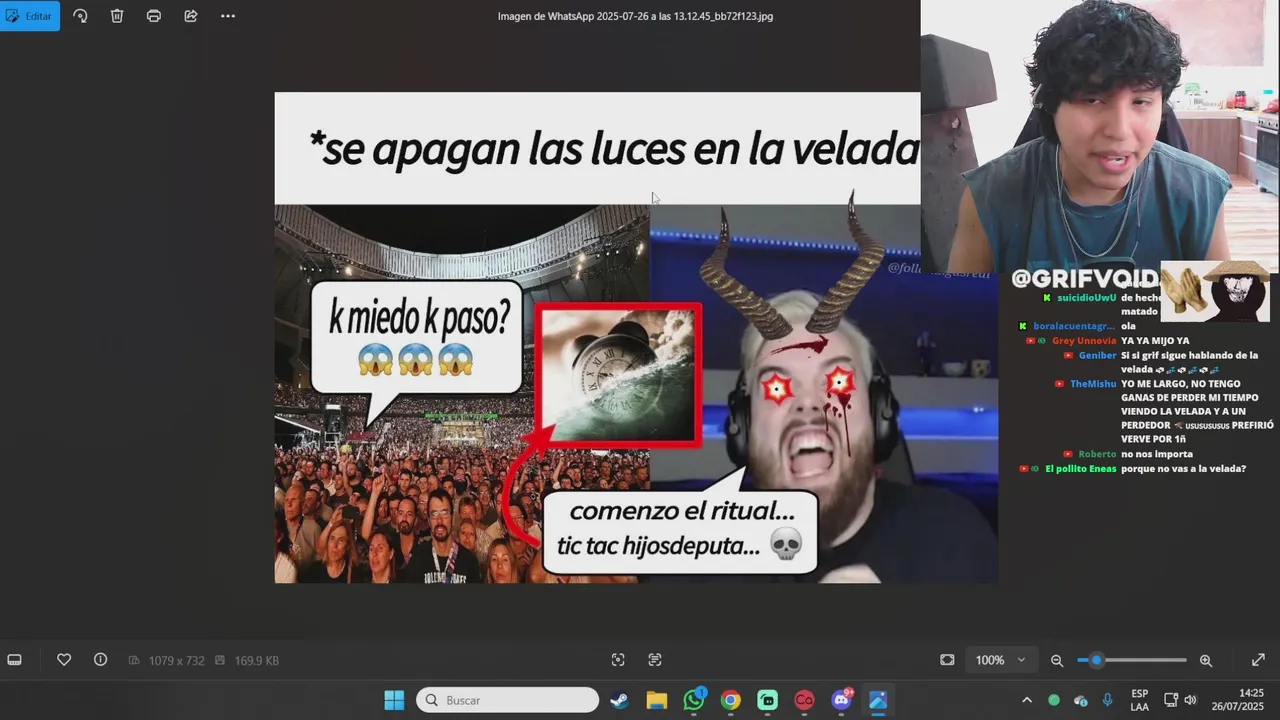1280x720 pixels.
Task: Open WhatsApp from the taskbar
Action: [694, 700]
